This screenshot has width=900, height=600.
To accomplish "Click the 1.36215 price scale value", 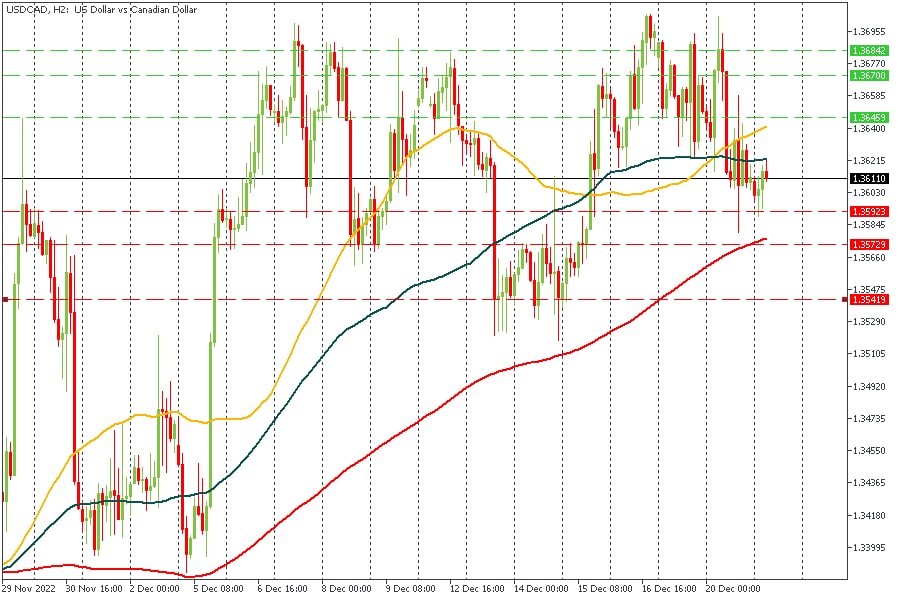I will 869,160.
